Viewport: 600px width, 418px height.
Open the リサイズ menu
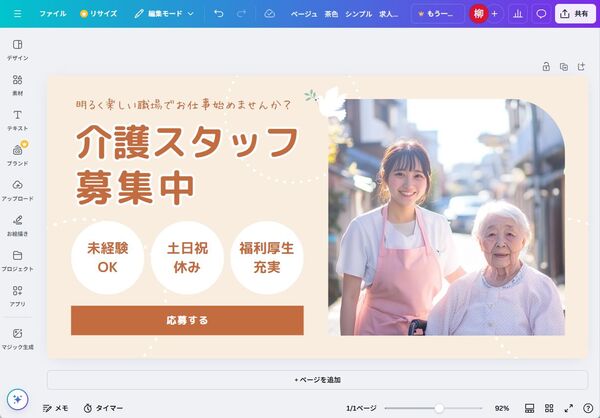tap(98, 14)
